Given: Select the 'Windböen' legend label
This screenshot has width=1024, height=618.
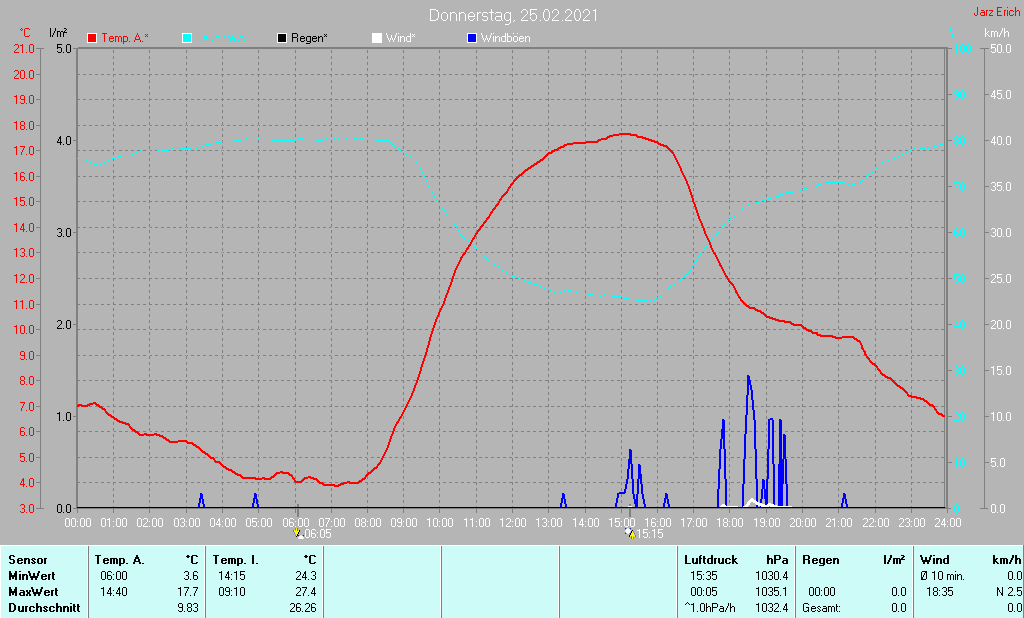Looking at the screenshot, I should (x=505, y=39).
